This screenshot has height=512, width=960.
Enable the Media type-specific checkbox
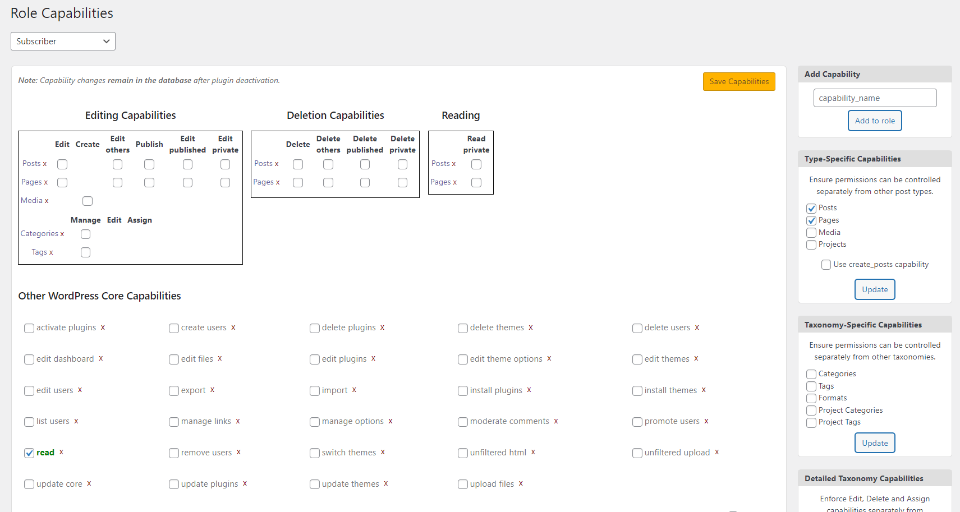click(x=811, y=232)
